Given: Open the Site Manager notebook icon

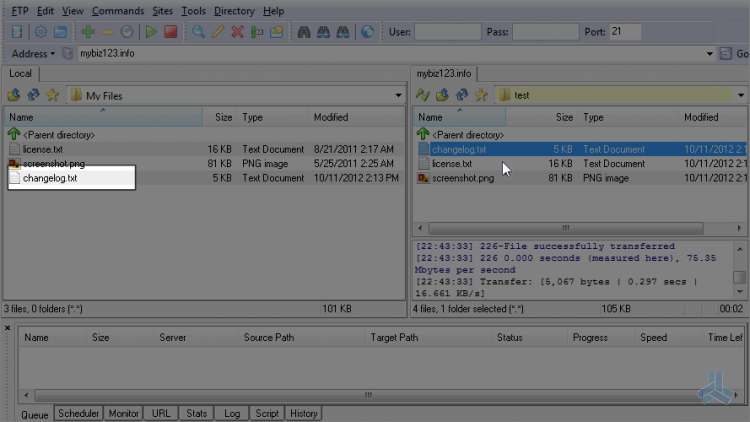Looking at the screenshot, I should tap(17, 32).
